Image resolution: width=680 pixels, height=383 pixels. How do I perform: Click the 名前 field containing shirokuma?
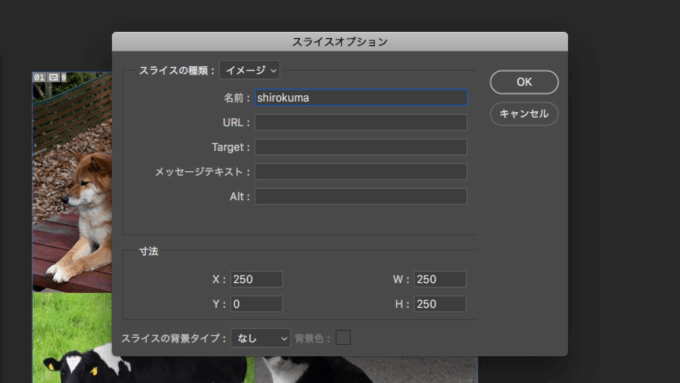point(361,98)
